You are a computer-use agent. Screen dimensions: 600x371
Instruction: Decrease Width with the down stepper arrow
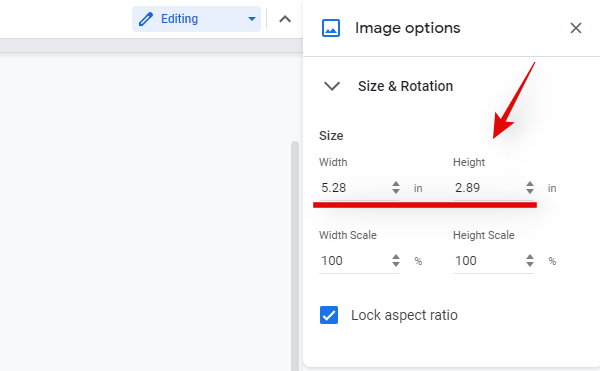coord(396,192)
